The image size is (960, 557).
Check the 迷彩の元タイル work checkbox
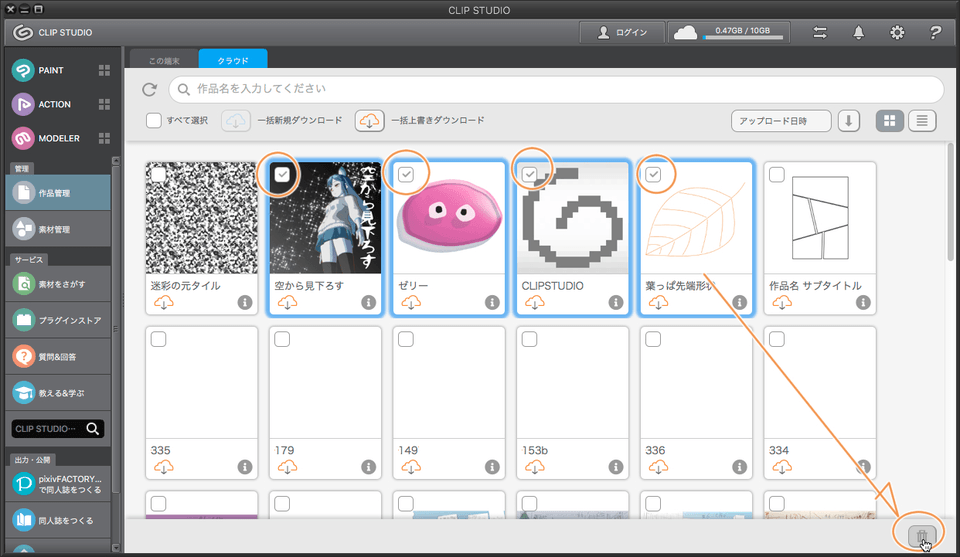[158, 175]
